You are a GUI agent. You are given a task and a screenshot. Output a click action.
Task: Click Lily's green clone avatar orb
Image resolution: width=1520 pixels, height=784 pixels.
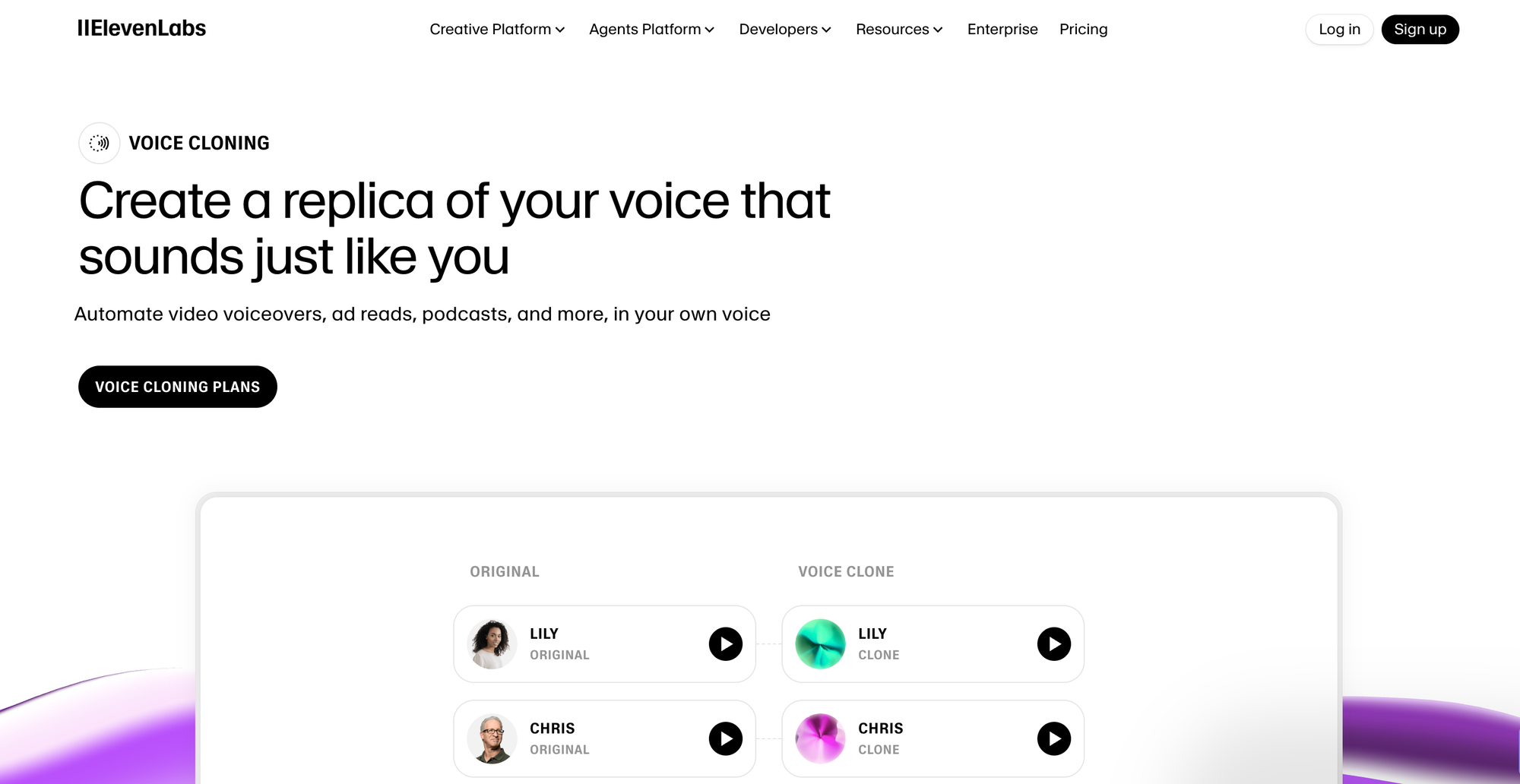(820, 644)
